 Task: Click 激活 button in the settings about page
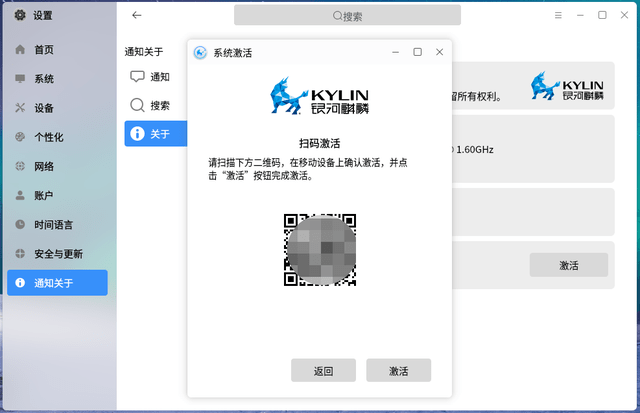pos(569,265)
